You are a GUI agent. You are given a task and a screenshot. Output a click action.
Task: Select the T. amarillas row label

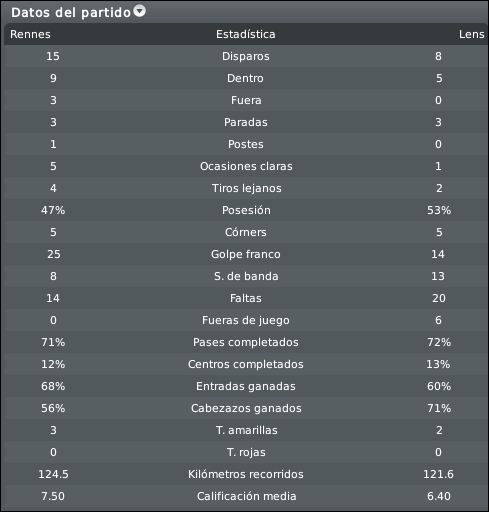(x=247, y=430)
